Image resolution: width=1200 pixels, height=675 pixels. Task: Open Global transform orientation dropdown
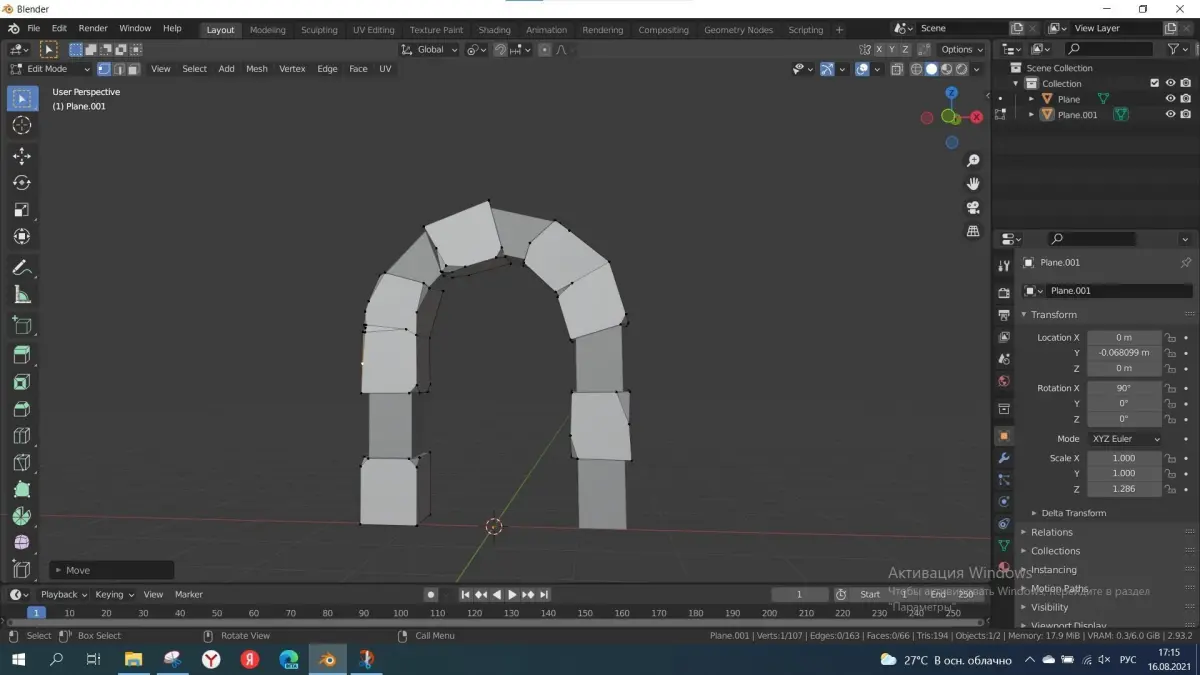(430, 49)
